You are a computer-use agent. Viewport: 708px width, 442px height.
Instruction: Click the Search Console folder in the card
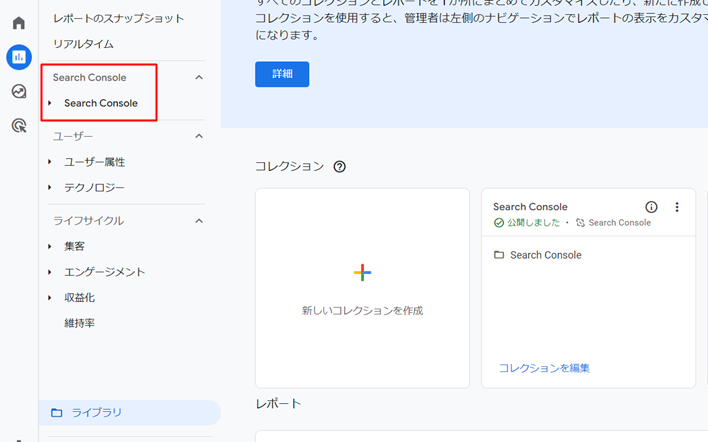tap(537, 255)
